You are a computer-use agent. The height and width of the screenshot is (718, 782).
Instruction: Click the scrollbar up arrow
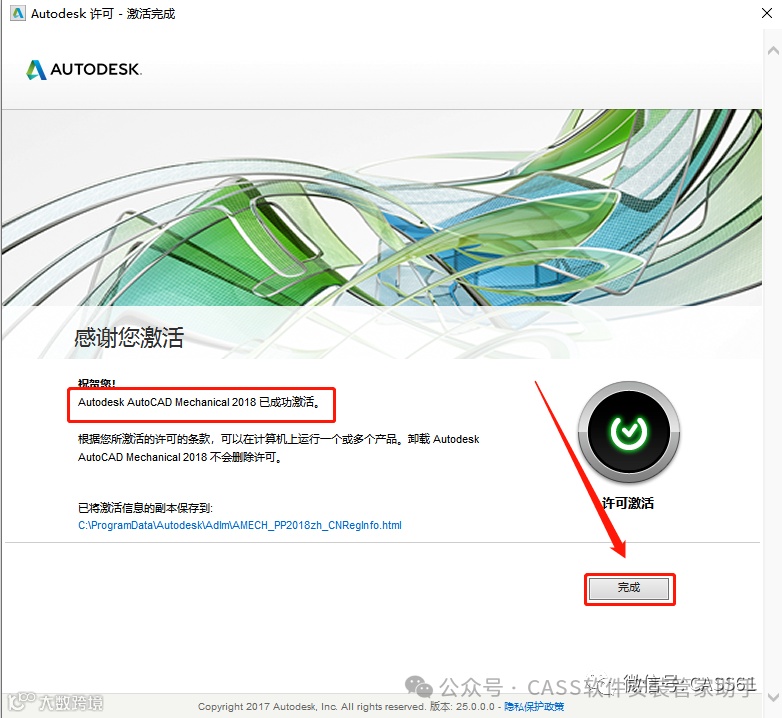[773, 50]
